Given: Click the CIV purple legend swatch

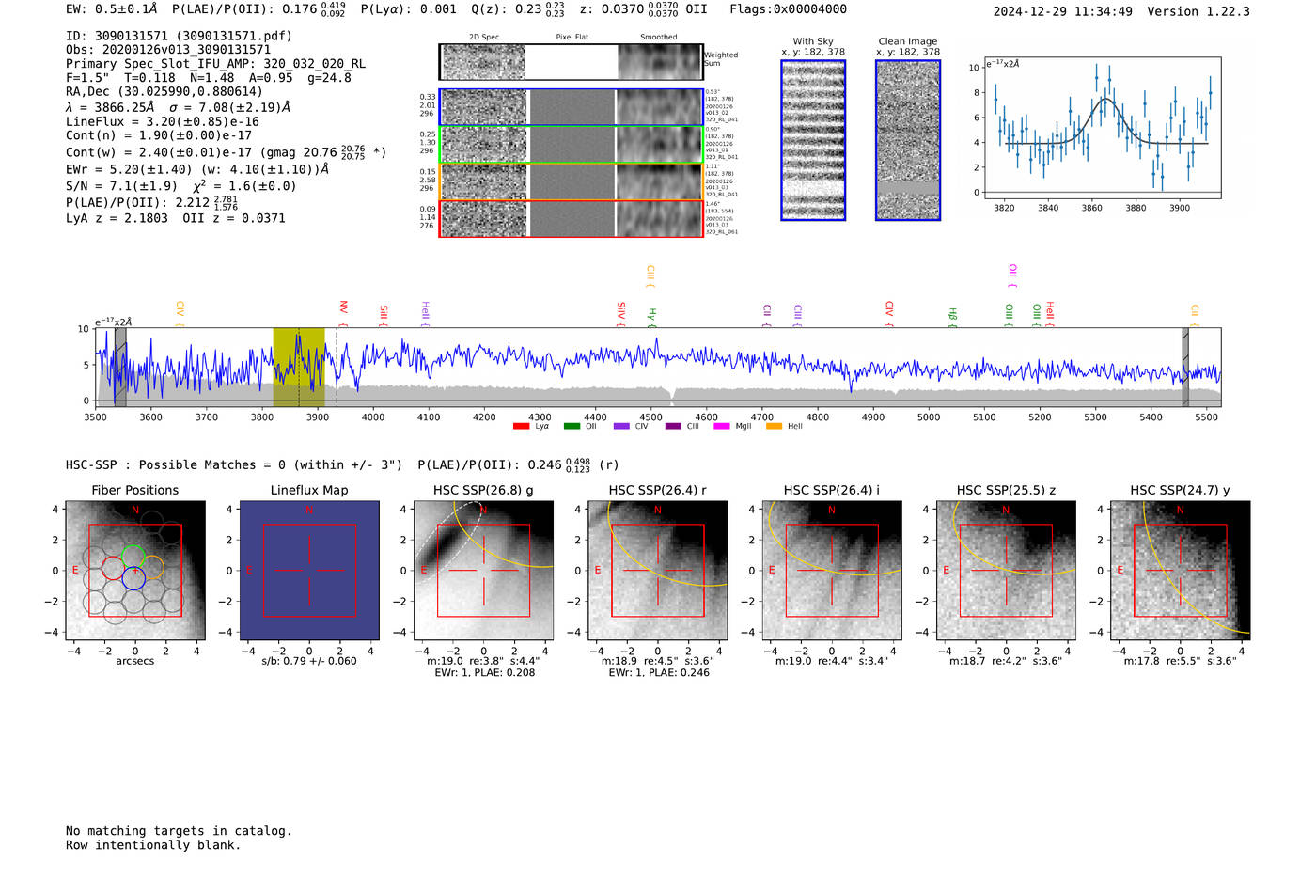Looking at the screenshot, I should (x=621, y=427).
